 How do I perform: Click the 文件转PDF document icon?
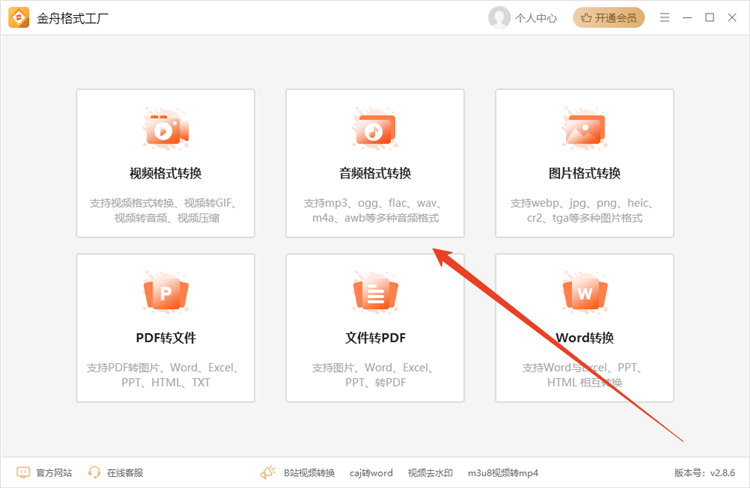[x=374, y=293]
